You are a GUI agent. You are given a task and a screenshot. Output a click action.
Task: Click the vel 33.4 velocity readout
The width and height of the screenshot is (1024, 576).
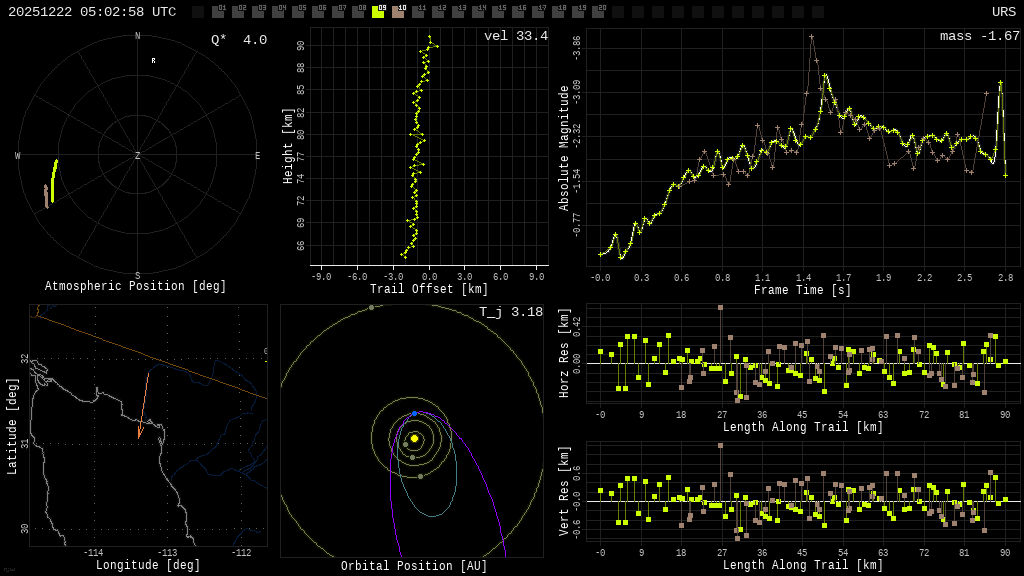pos(515,36)
